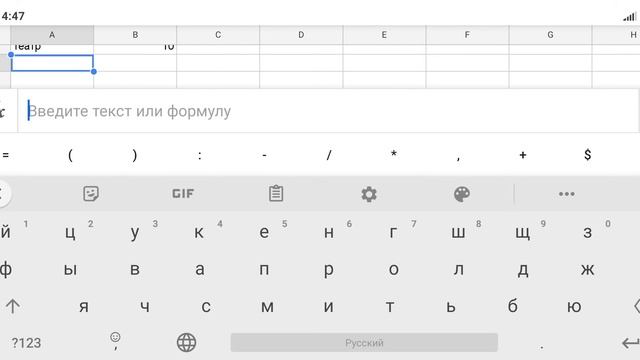Select column B header

point(135,35)
